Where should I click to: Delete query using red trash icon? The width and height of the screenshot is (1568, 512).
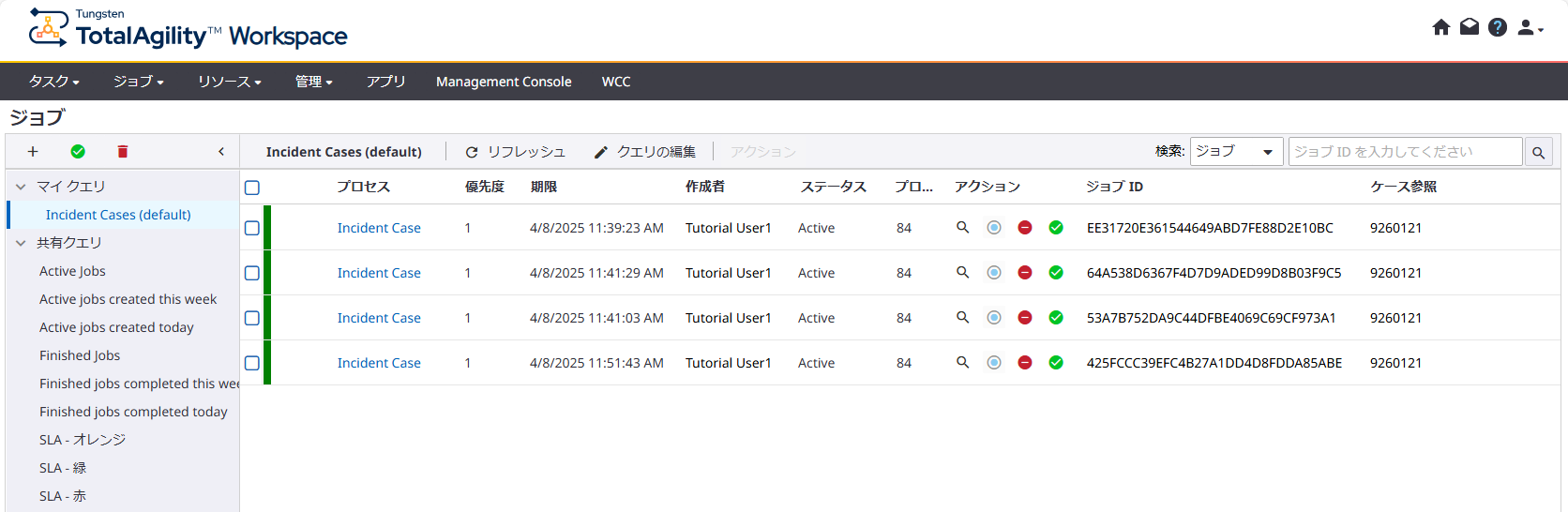pos(123,151)
